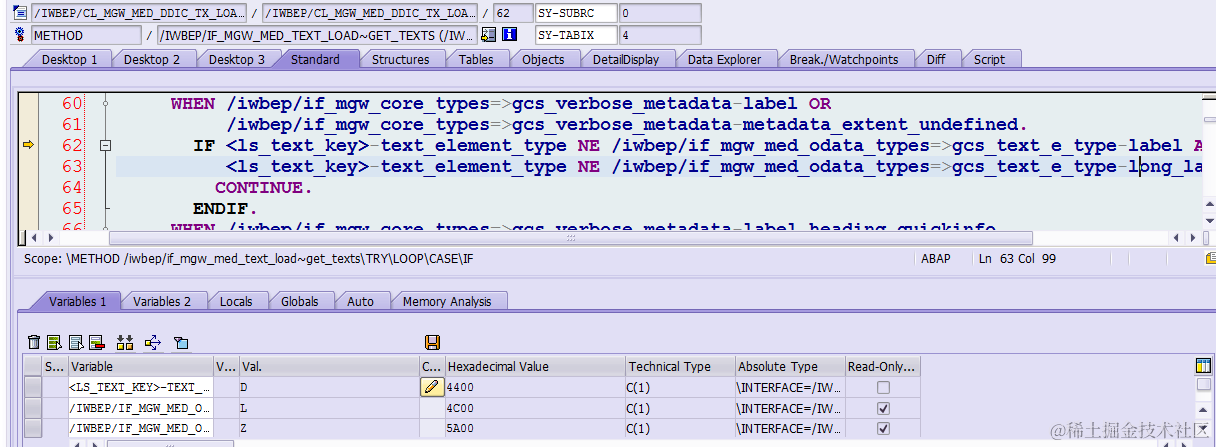Image resolution: width=1216 pixels, height=447 pixels.
Task: Click the table layout icon at right edge
Action: tap(1204, 366)
